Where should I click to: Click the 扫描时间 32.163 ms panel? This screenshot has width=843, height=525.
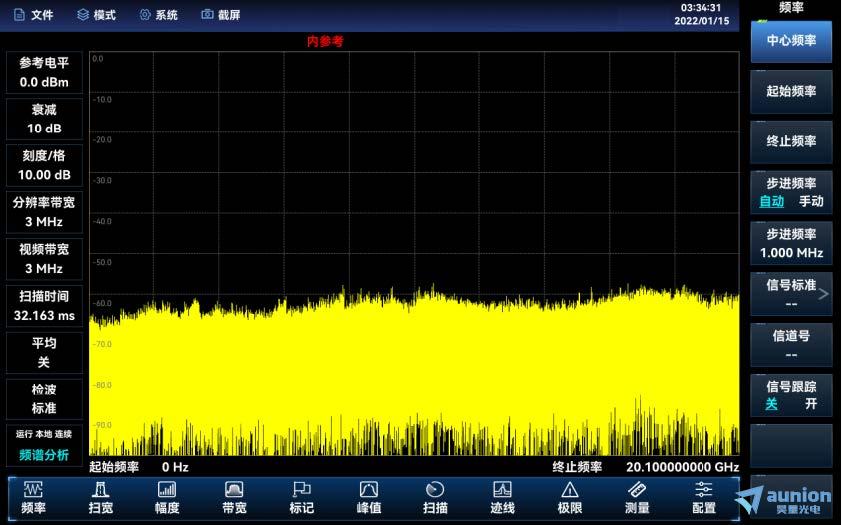tap(44, 306)
